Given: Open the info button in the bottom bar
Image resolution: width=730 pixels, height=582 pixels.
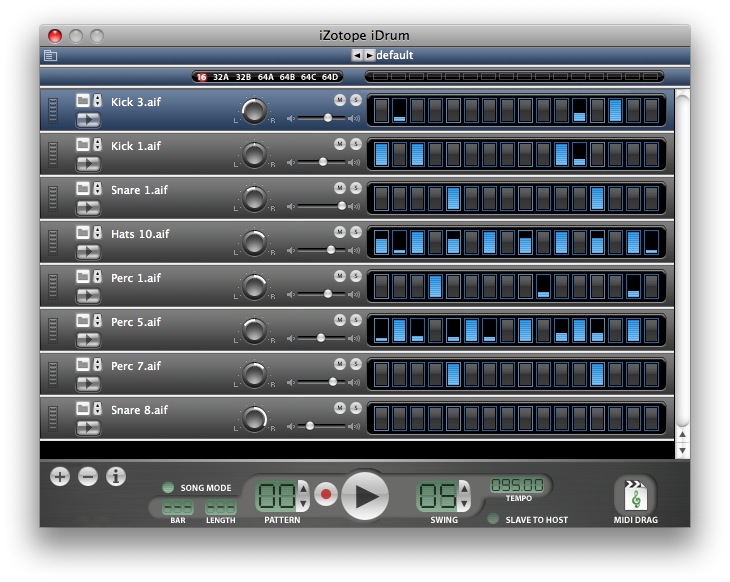Looking at the screenshot, I should pos(116,476).
